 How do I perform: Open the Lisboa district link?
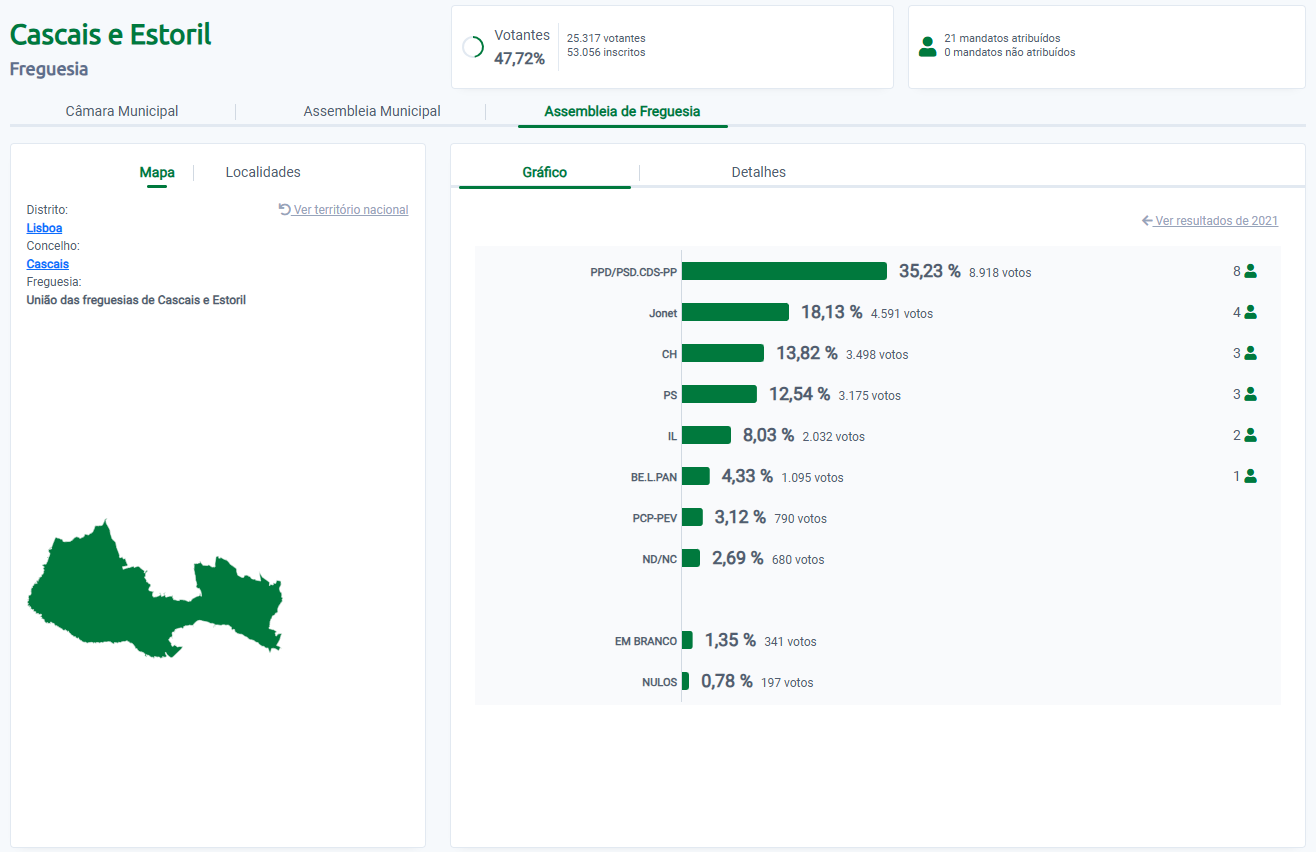click(x=44, y=228)
